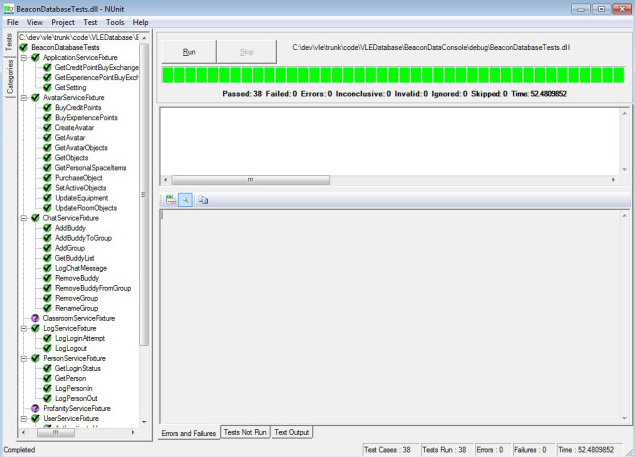Click the test tree horizontal scrollbar thumb
635x457 pixels.
[x=56, y=433]
